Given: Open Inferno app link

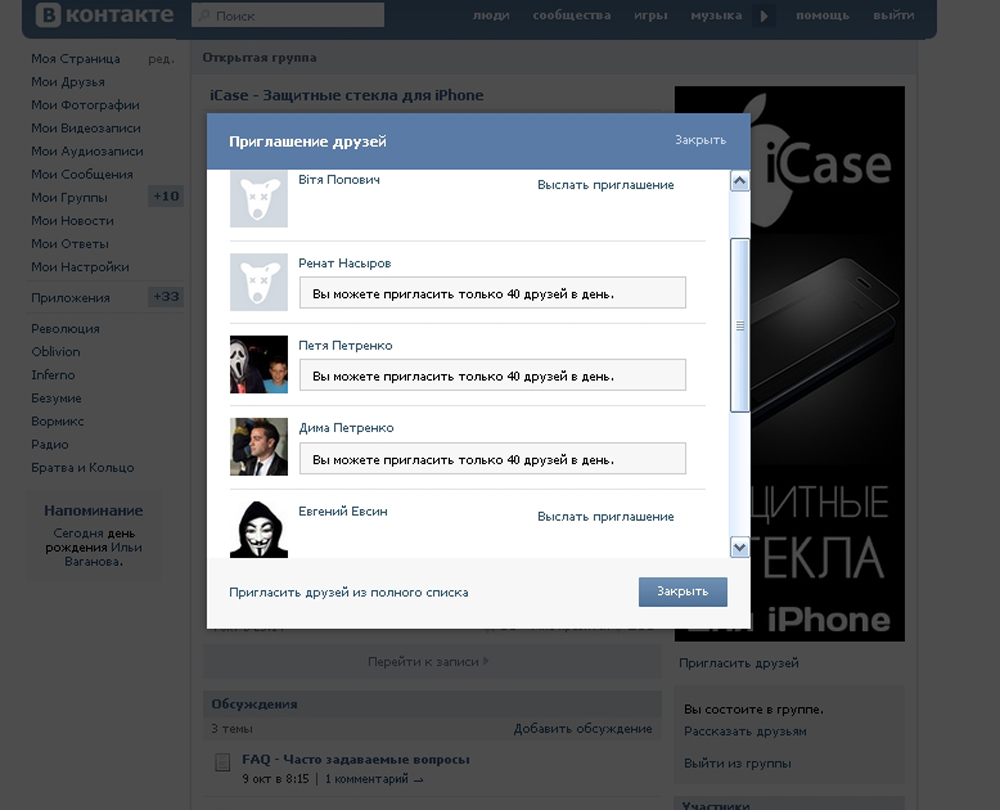Looking at the screenshot, I should tap(53, 375).
